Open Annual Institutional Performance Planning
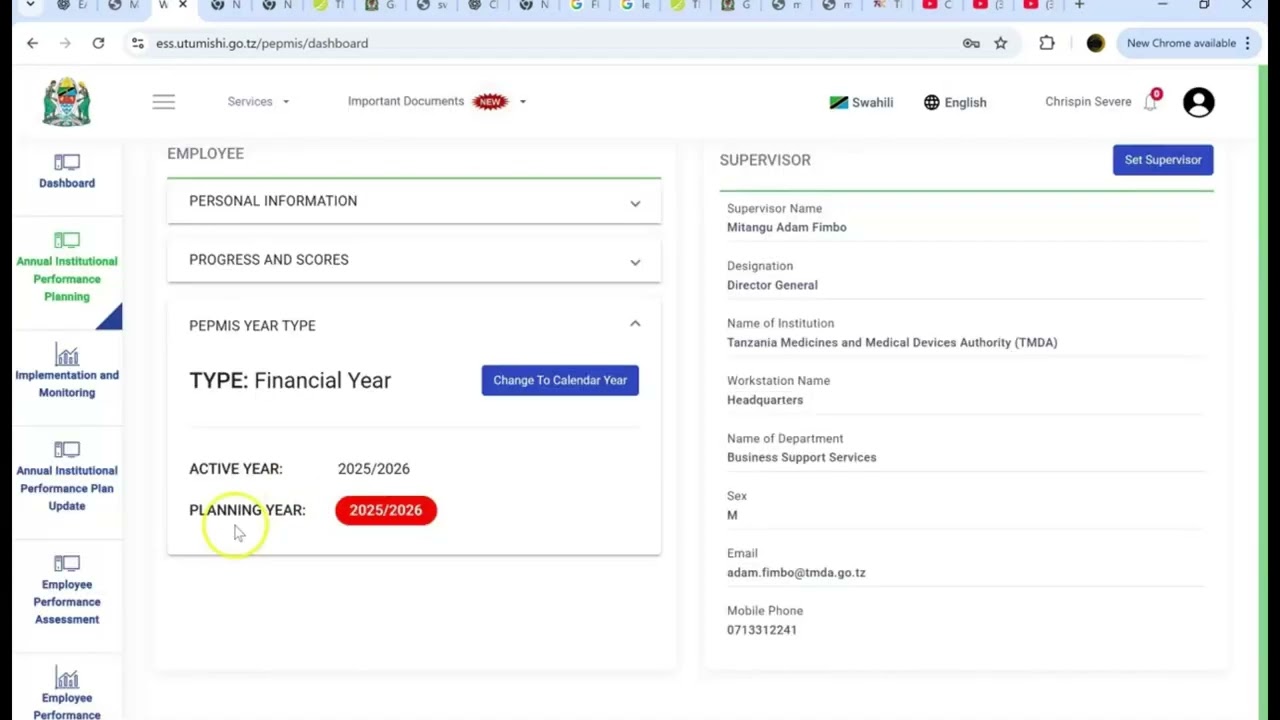Image resolution: width=1280 pixels, height=720 pixels. tap(67, 267)
